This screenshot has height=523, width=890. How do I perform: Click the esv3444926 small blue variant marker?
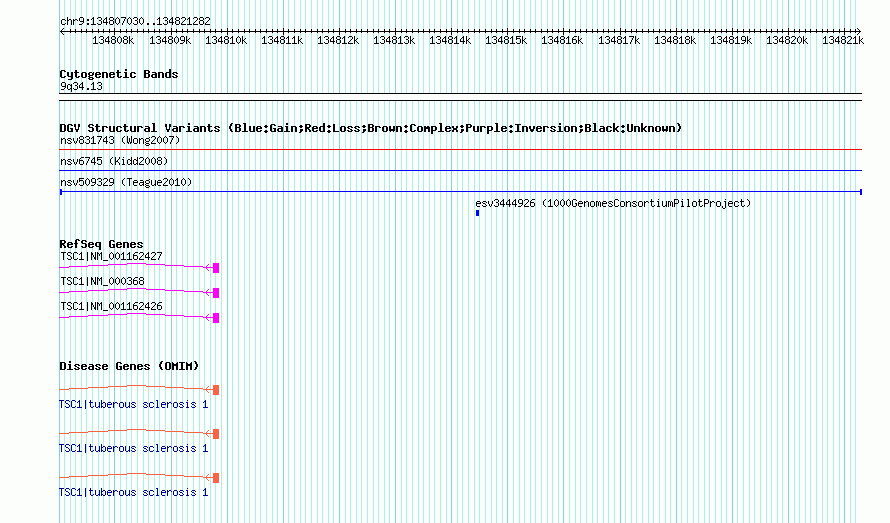pos(477,213)
